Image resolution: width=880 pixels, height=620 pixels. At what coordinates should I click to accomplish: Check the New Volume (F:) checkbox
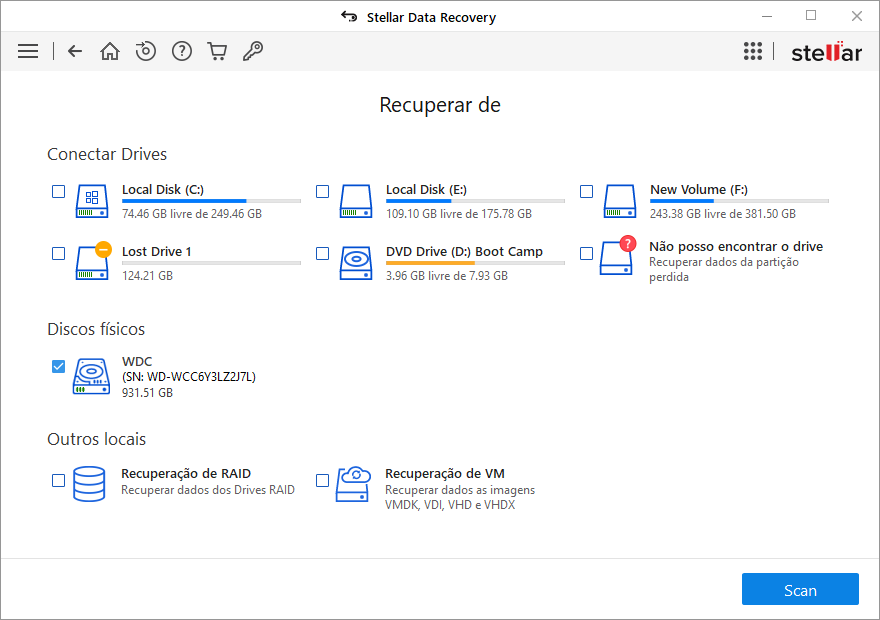[x=587, y=191]
